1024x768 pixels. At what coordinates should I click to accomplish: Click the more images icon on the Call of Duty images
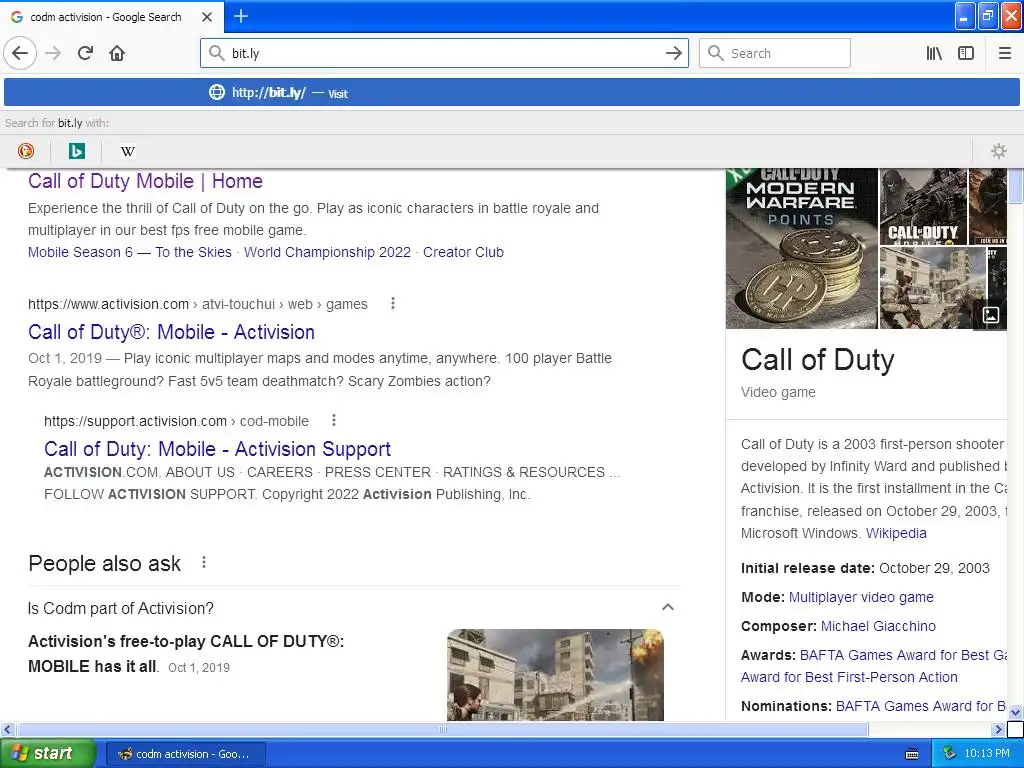click(x=990, y=315)
